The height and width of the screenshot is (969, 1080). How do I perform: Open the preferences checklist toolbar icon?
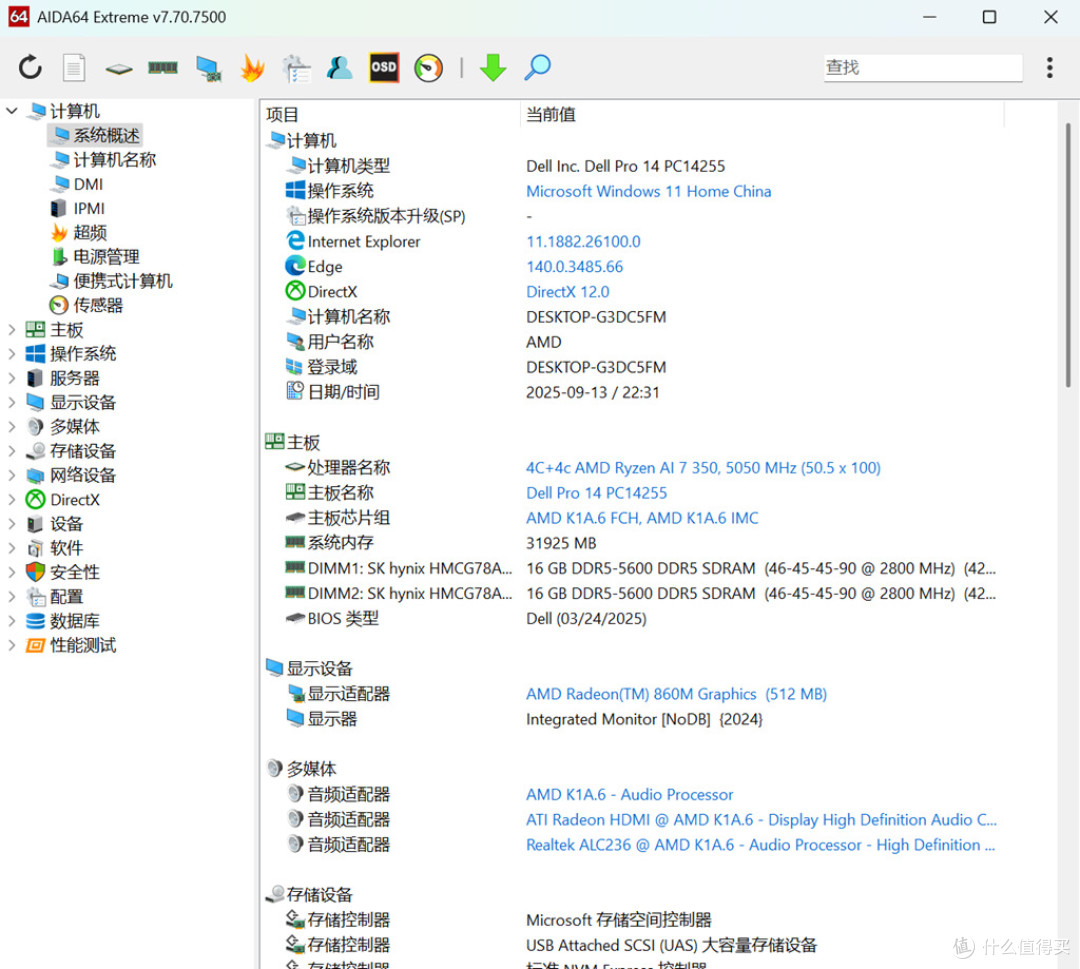tap(297, 68)
